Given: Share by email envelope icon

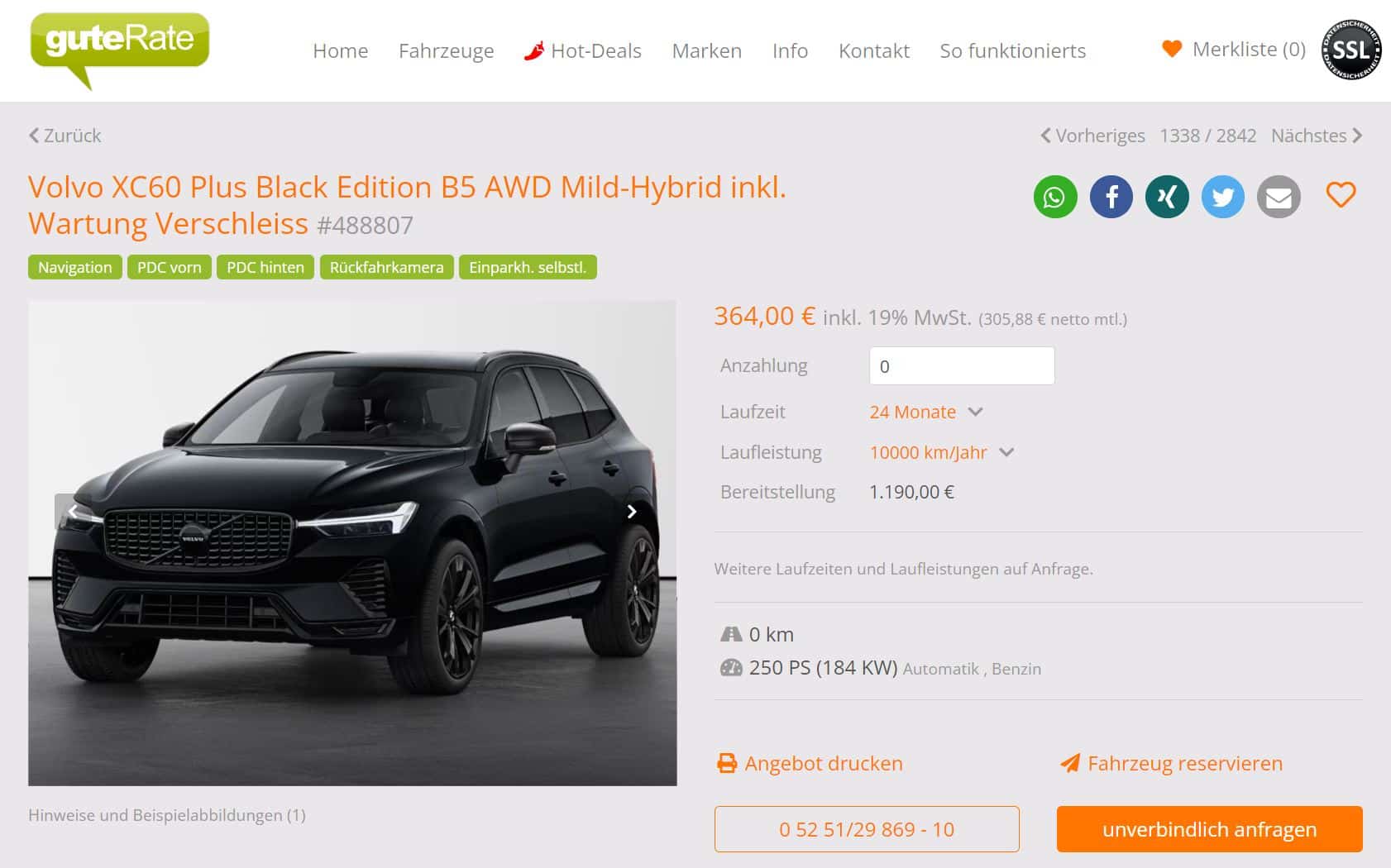Looking at the screenshot, I should [x=1279, y=198].
